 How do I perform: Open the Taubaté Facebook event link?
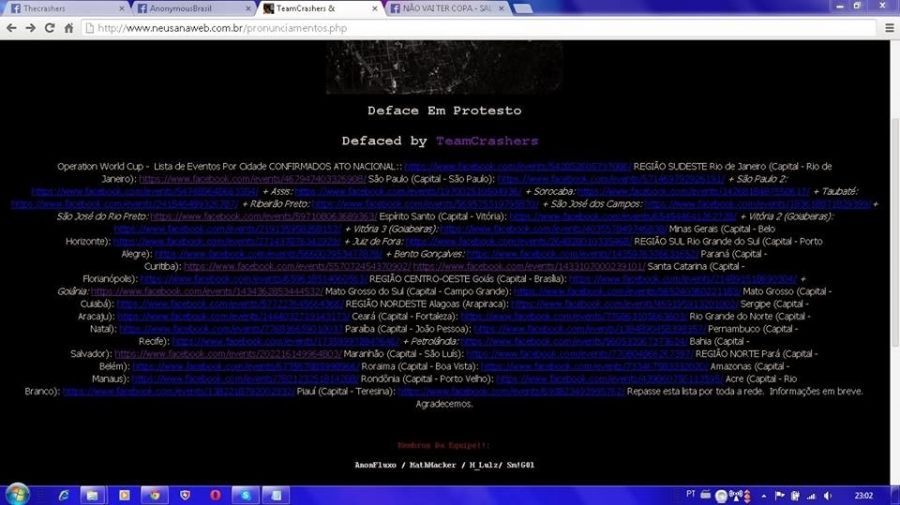tap(124, 204)
